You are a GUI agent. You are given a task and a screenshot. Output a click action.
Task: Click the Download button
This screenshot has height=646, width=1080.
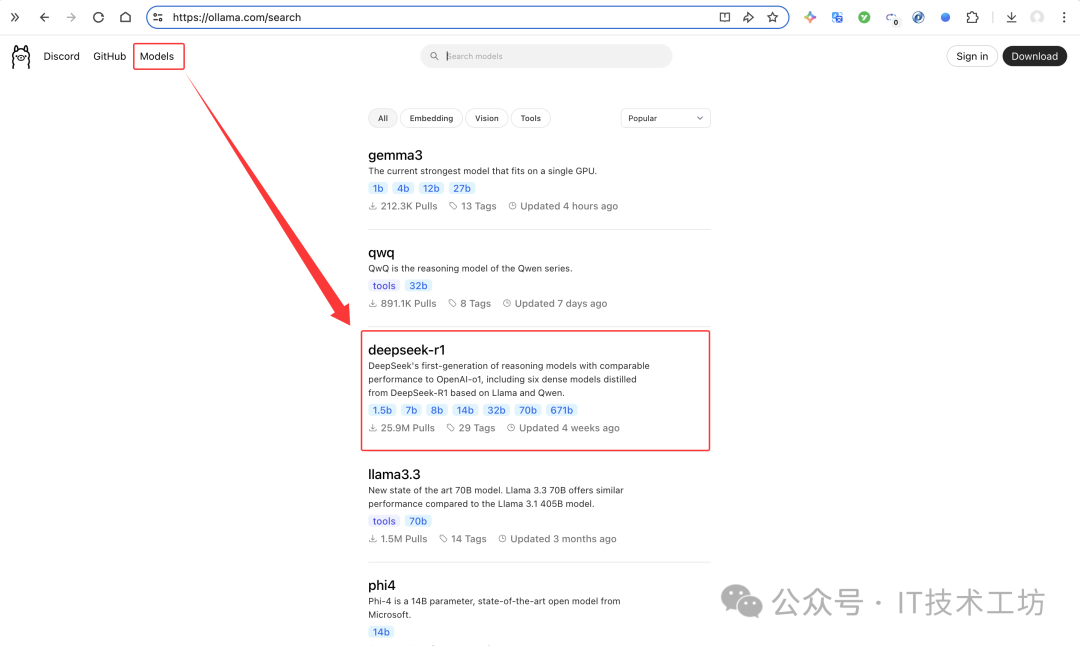coord(1035,56)
